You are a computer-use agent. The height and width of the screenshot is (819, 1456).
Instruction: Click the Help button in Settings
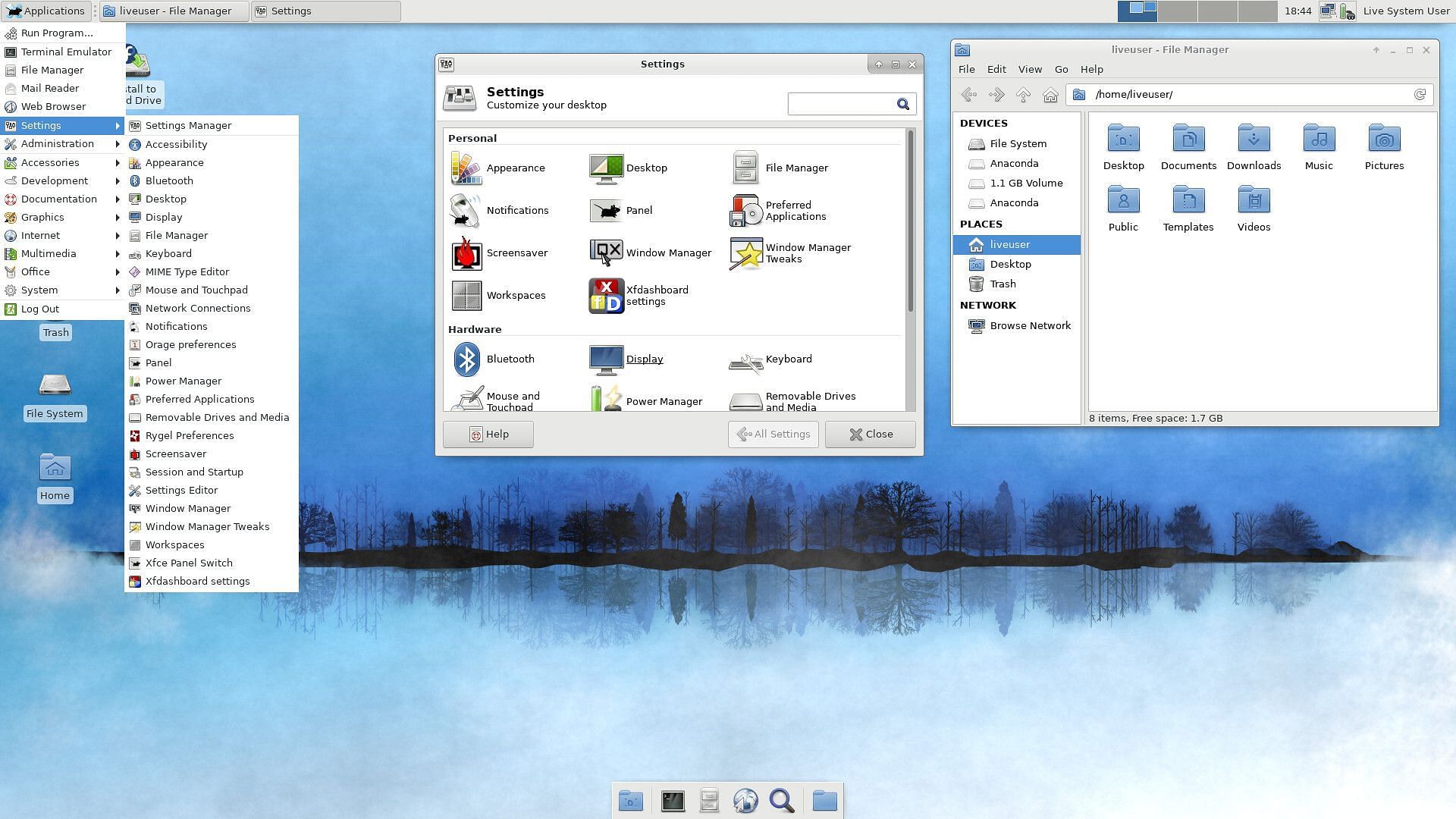(489, 433)
